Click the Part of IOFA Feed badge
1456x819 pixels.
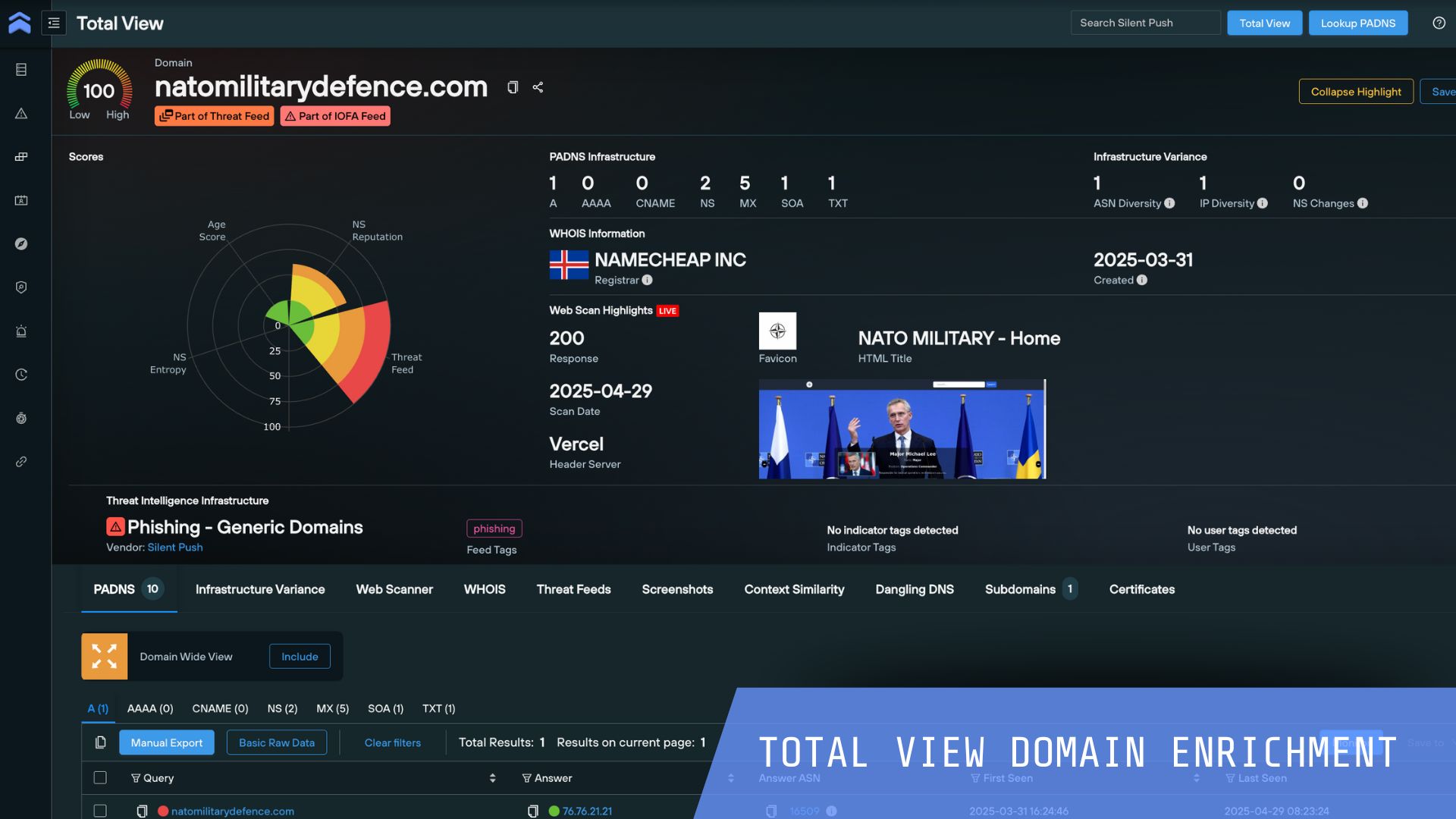[x=335, y=116]
